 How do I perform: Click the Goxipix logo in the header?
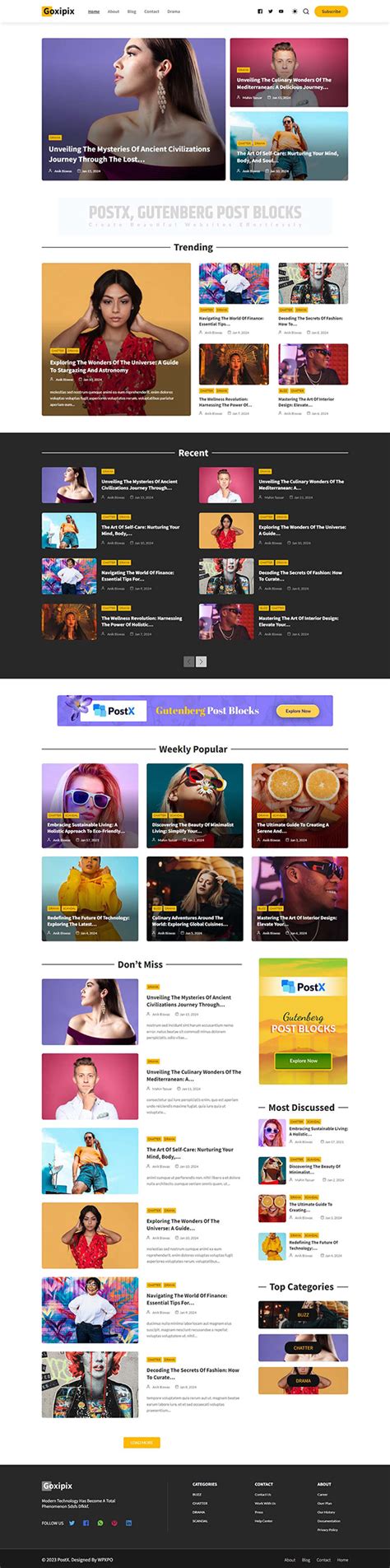point(58,12)
